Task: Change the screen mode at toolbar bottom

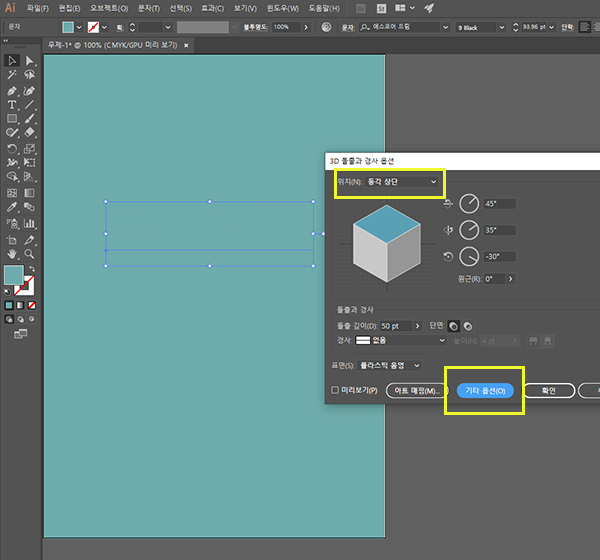Action: pos(20,334)
